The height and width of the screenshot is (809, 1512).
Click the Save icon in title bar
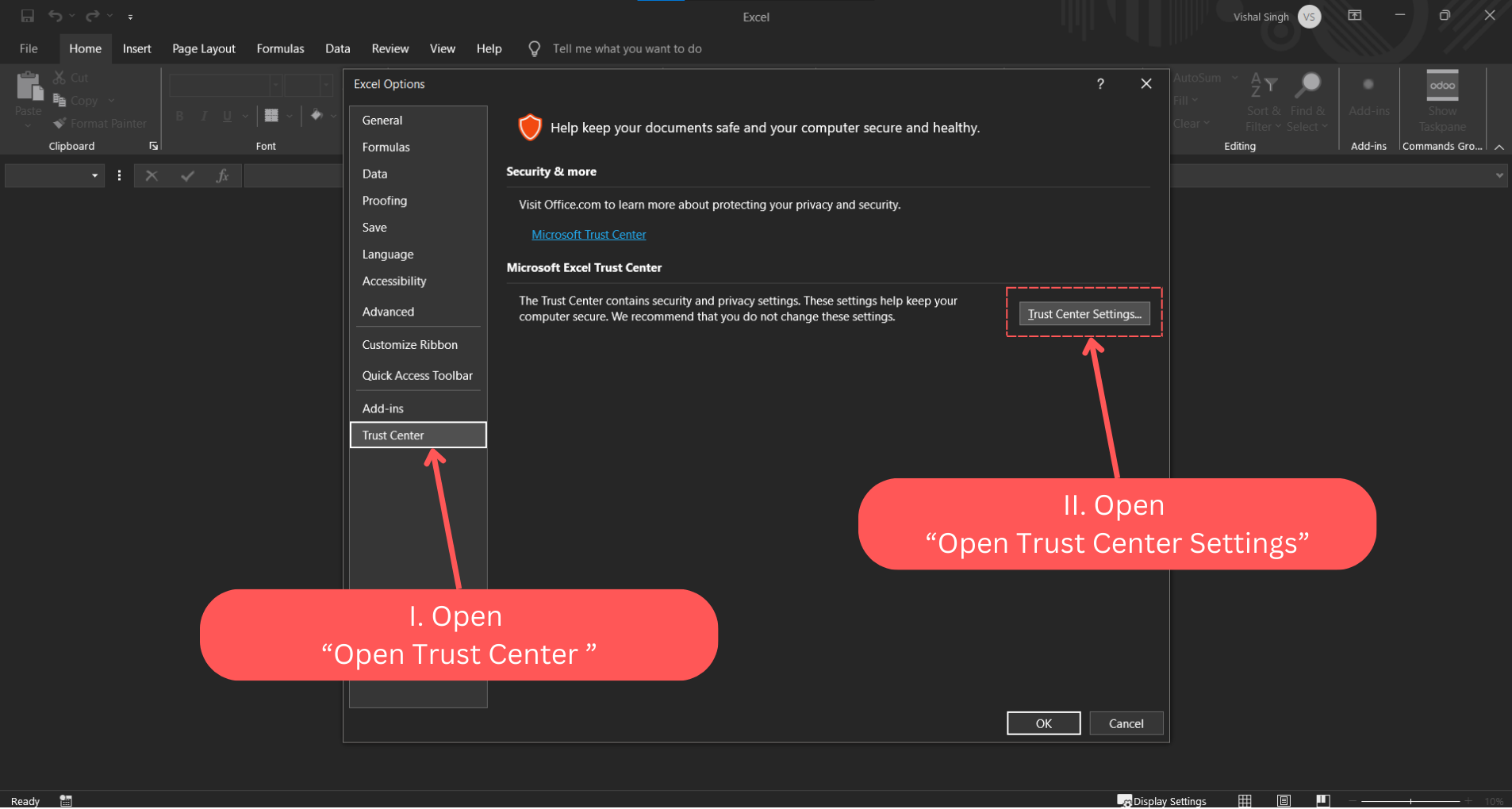point(28,16)
